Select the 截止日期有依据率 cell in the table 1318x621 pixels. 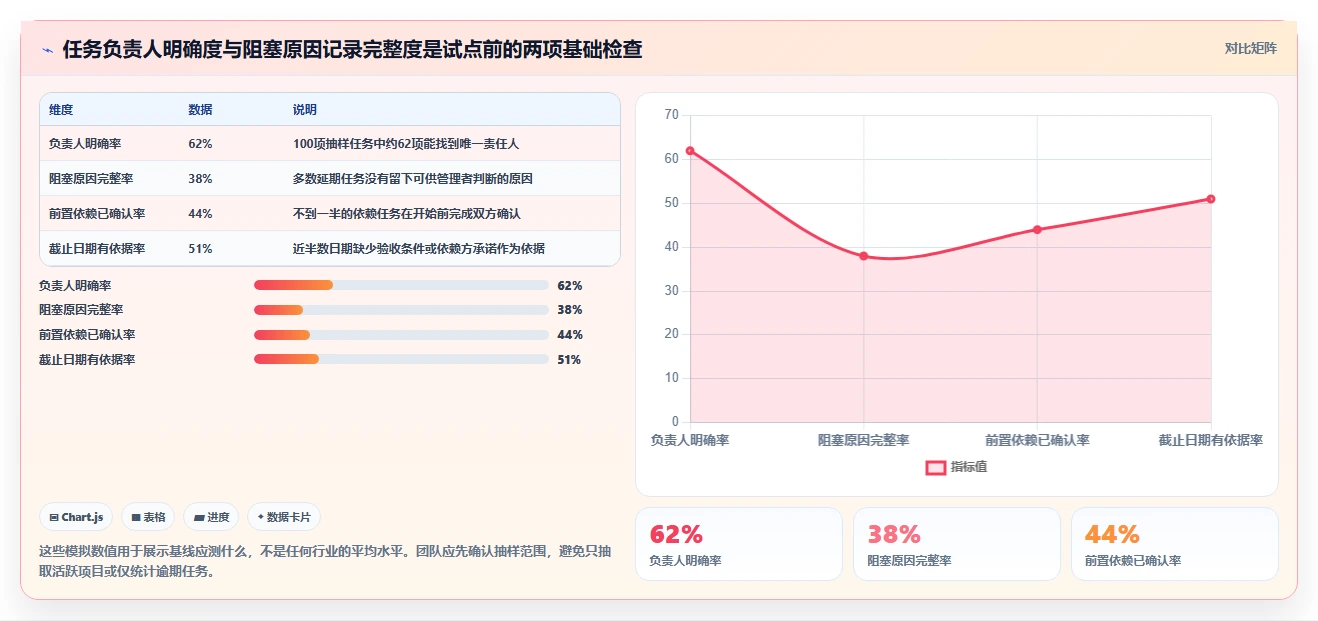coord(97,249)
